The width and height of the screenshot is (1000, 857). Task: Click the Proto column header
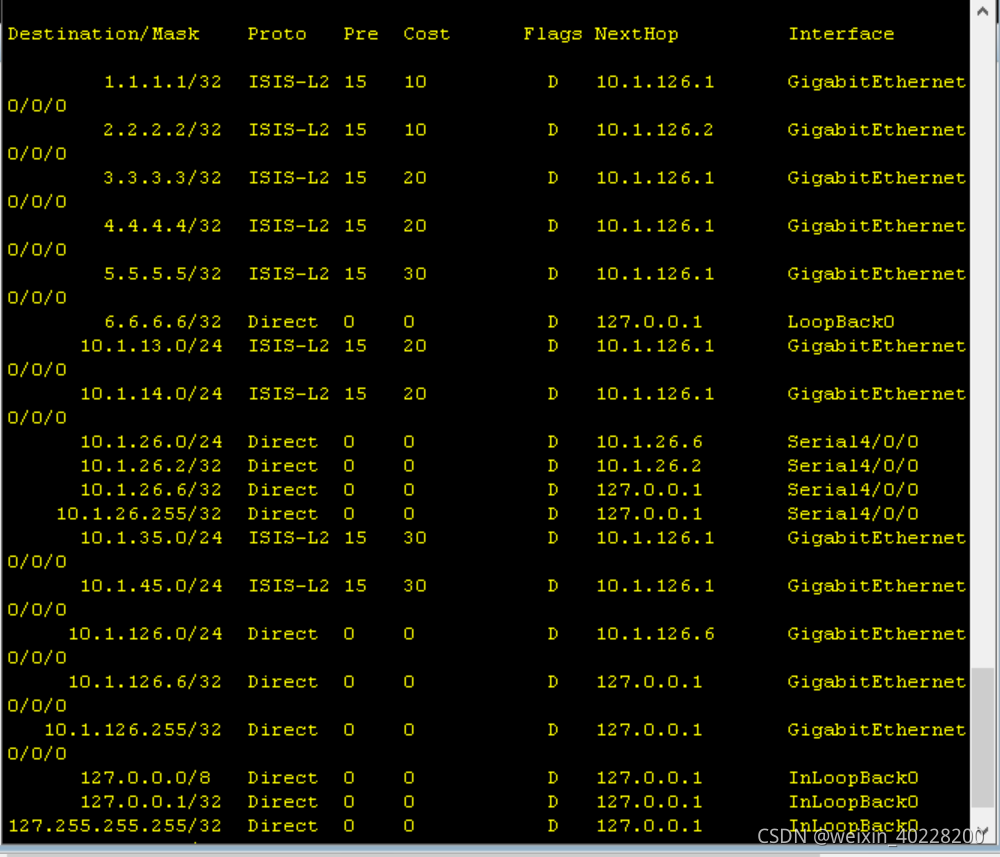coord(277,34)
